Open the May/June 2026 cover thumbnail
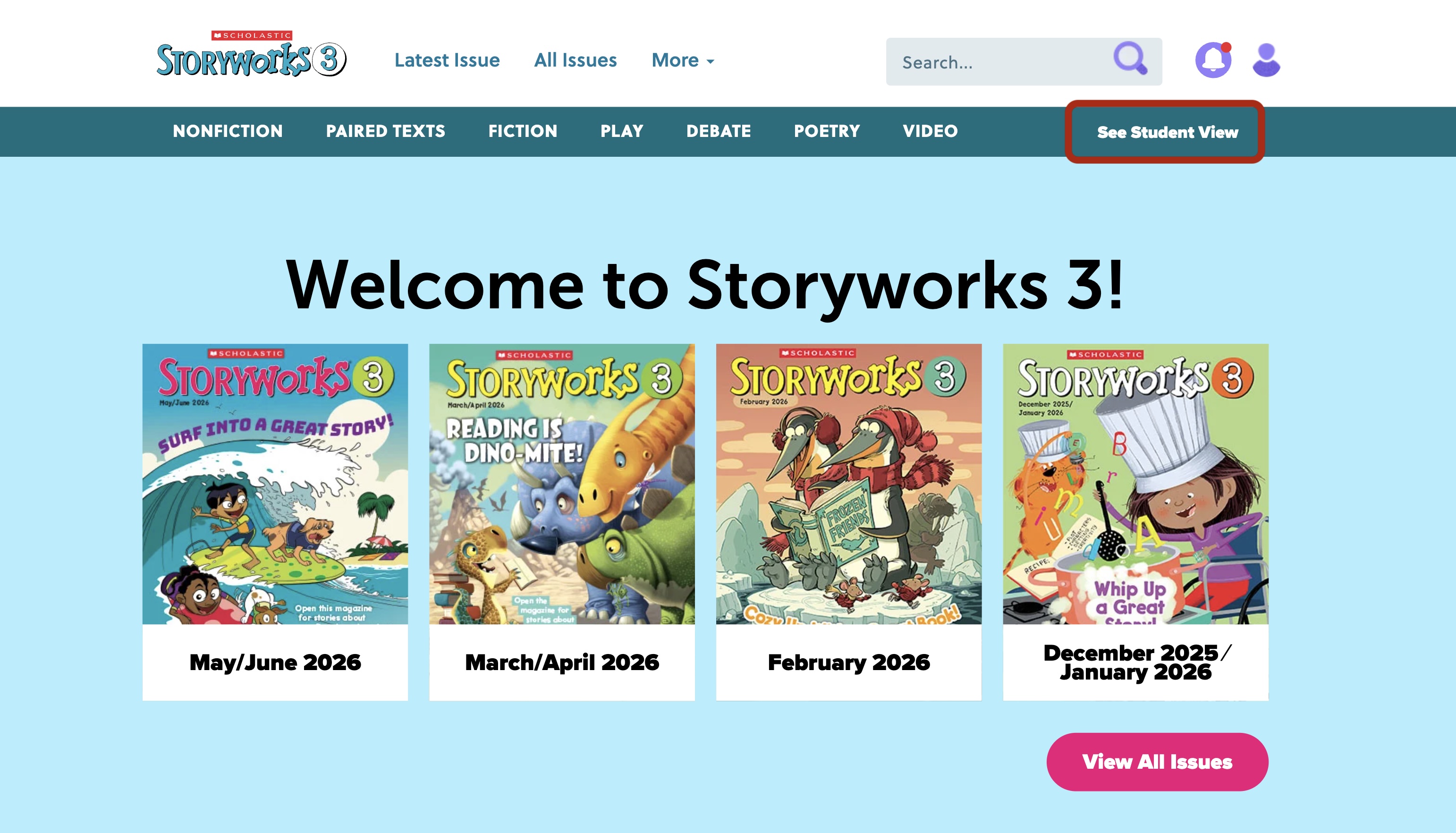 click(275, 484)
